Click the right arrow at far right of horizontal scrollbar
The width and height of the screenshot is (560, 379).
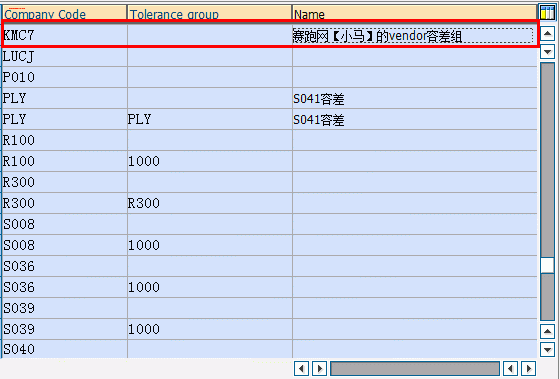tap(529, 368)
